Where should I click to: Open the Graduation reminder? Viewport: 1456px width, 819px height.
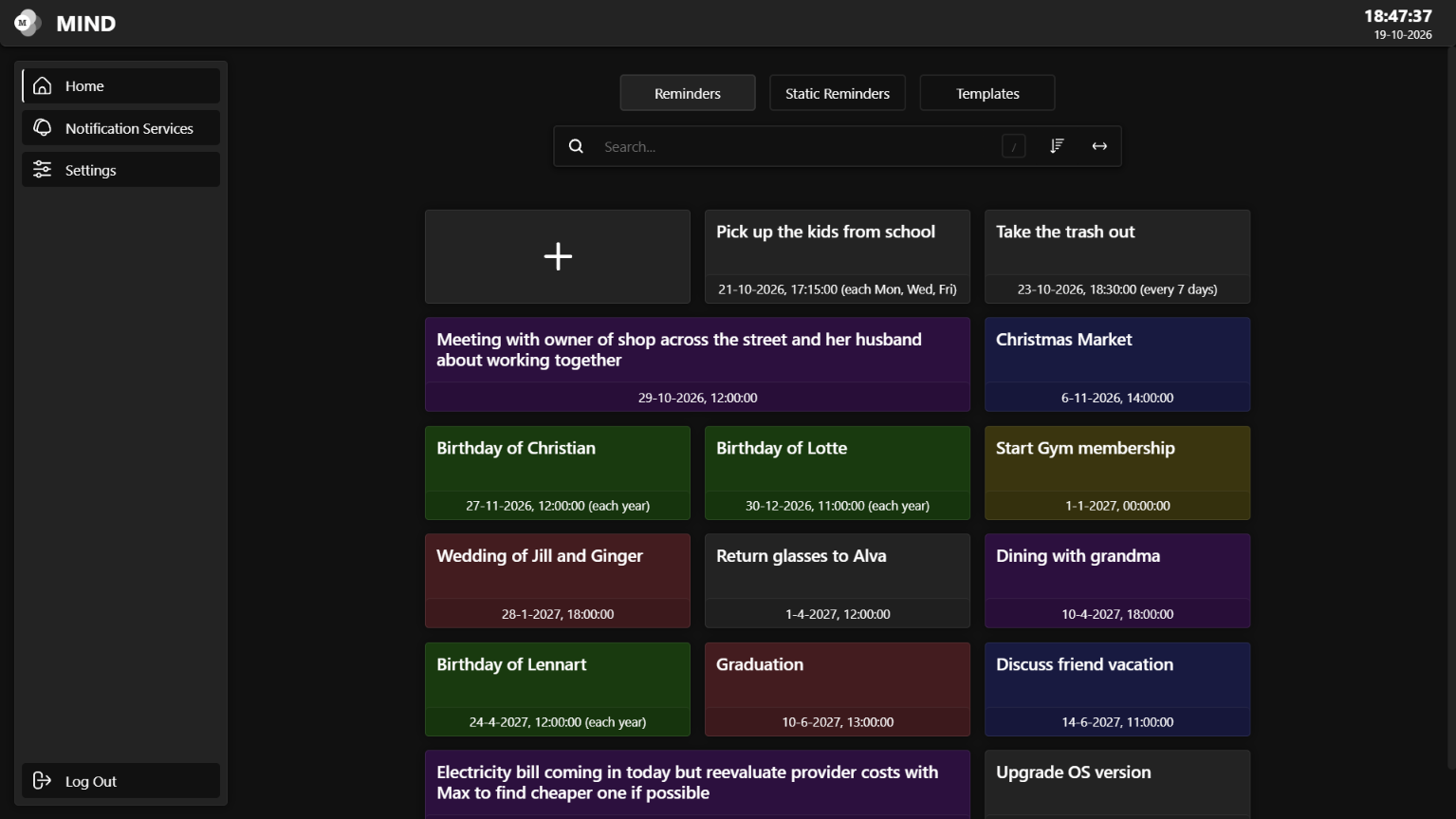(838, 689)
